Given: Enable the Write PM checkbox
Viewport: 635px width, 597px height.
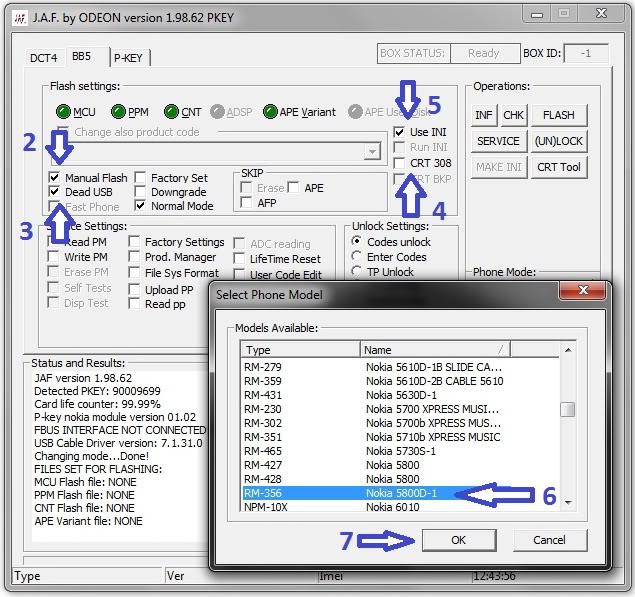Looking at the screenshot, I should (53, 256).
